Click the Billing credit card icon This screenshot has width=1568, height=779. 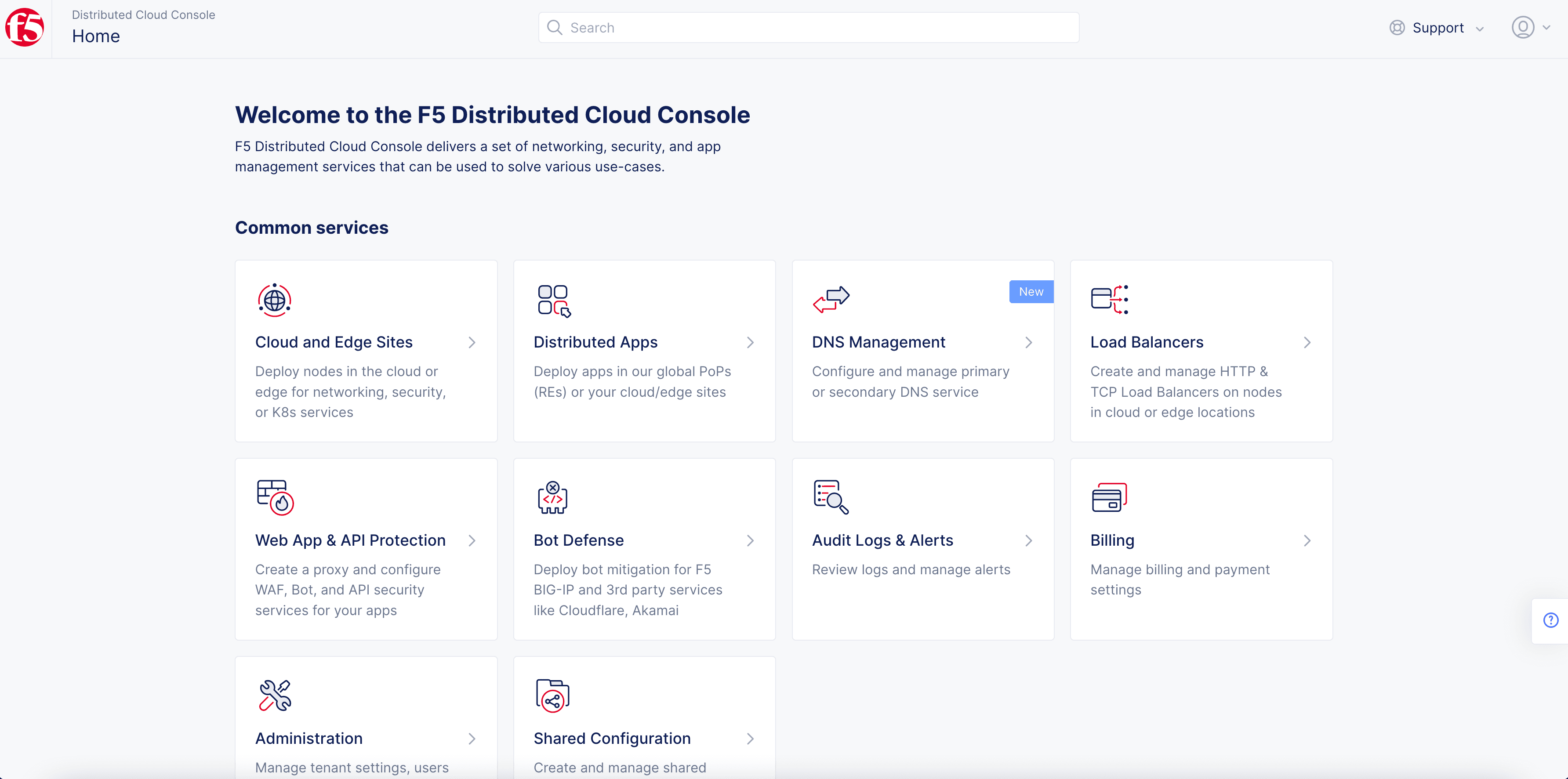(1109, 497)
